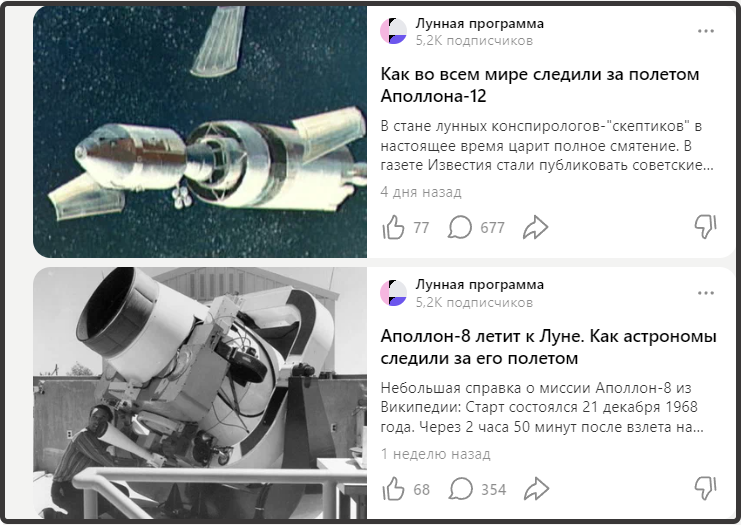Click the channel avatar in the second card

394,293
